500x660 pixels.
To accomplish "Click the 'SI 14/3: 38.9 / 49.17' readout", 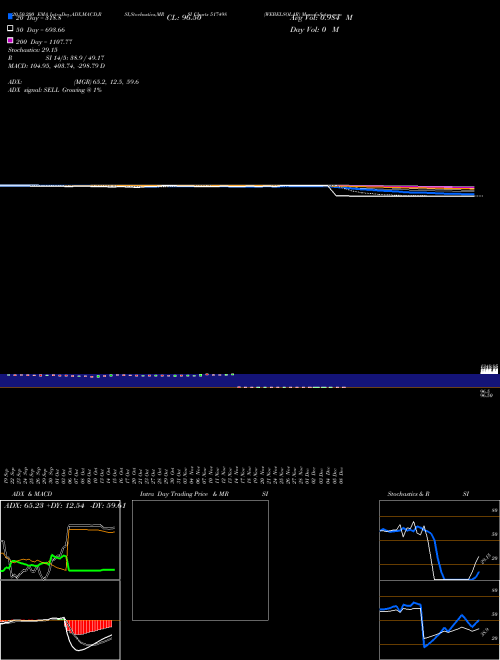I will [x=75, y=58].
